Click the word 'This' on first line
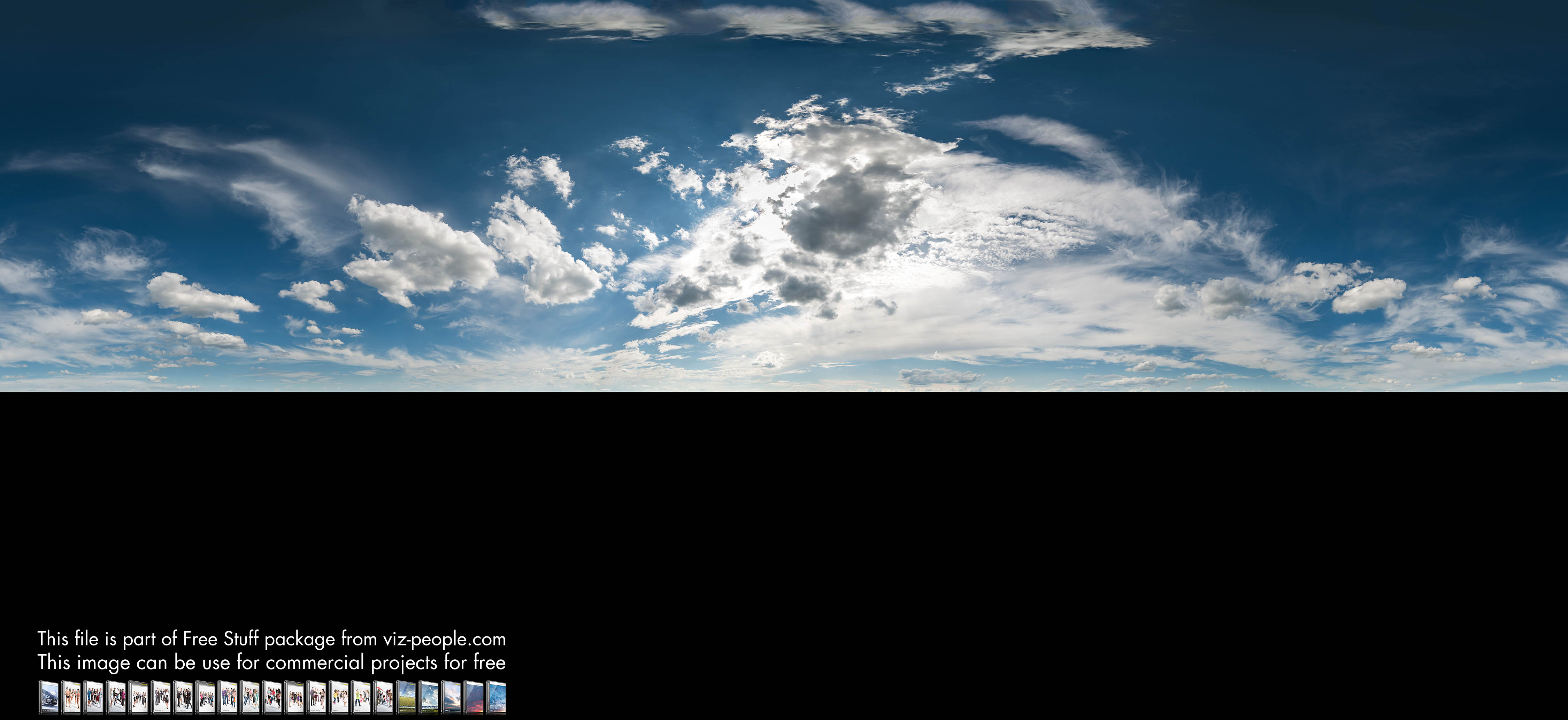 coord(52,638)
